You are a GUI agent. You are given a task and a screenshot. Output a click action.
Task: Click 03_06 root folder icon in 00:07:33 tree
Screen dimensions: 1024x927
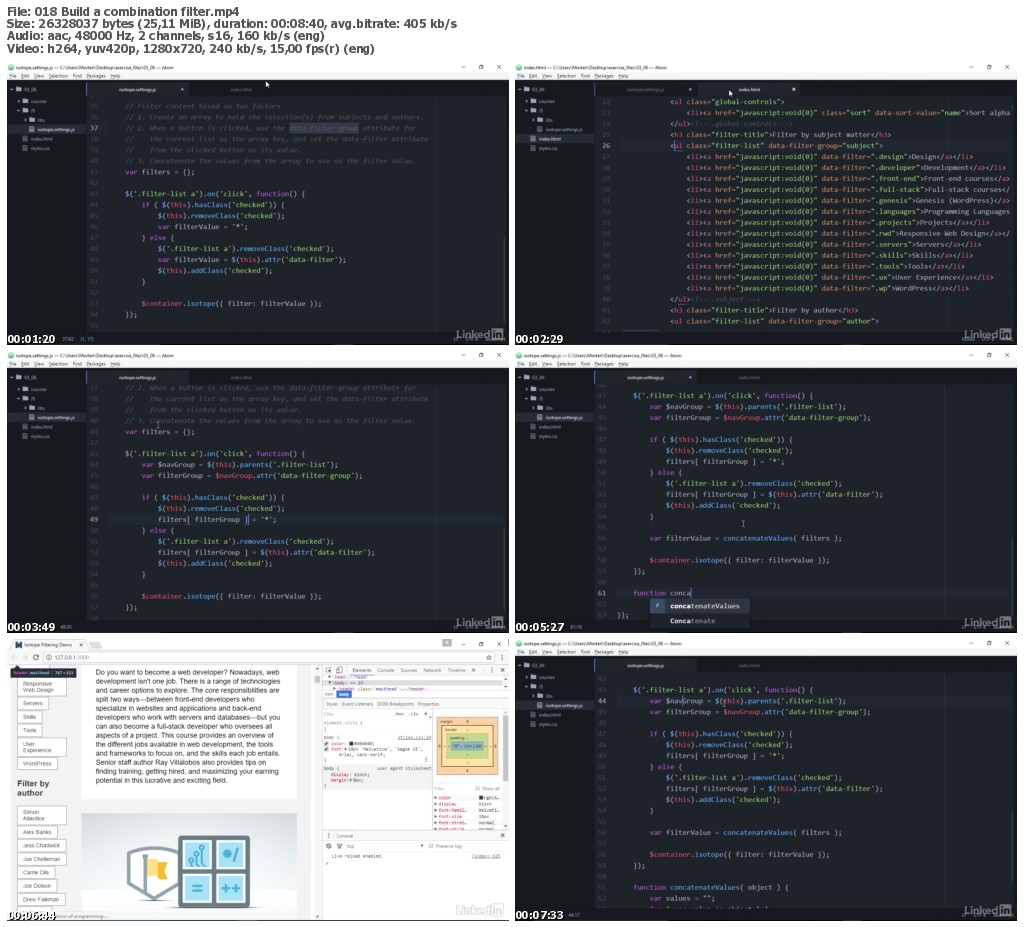[x=527, y=664]
